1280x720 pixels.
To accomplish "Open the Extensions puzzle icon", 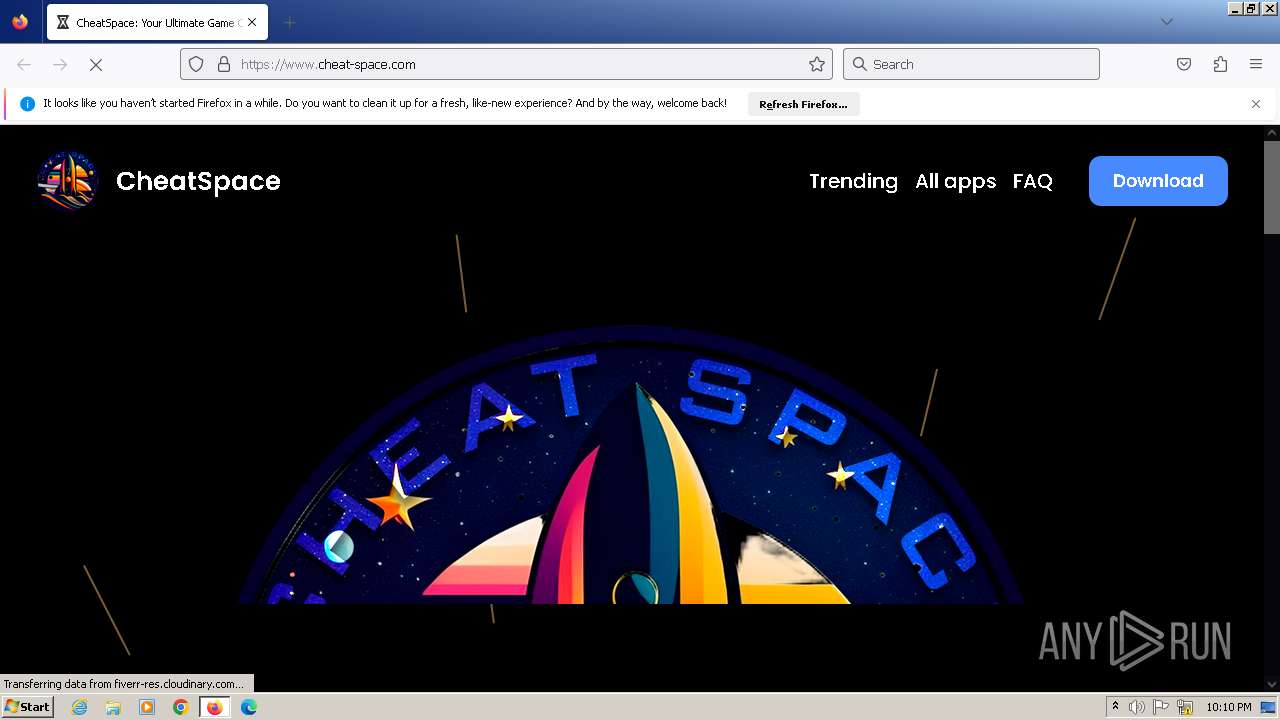I will tap(1220, 64).
